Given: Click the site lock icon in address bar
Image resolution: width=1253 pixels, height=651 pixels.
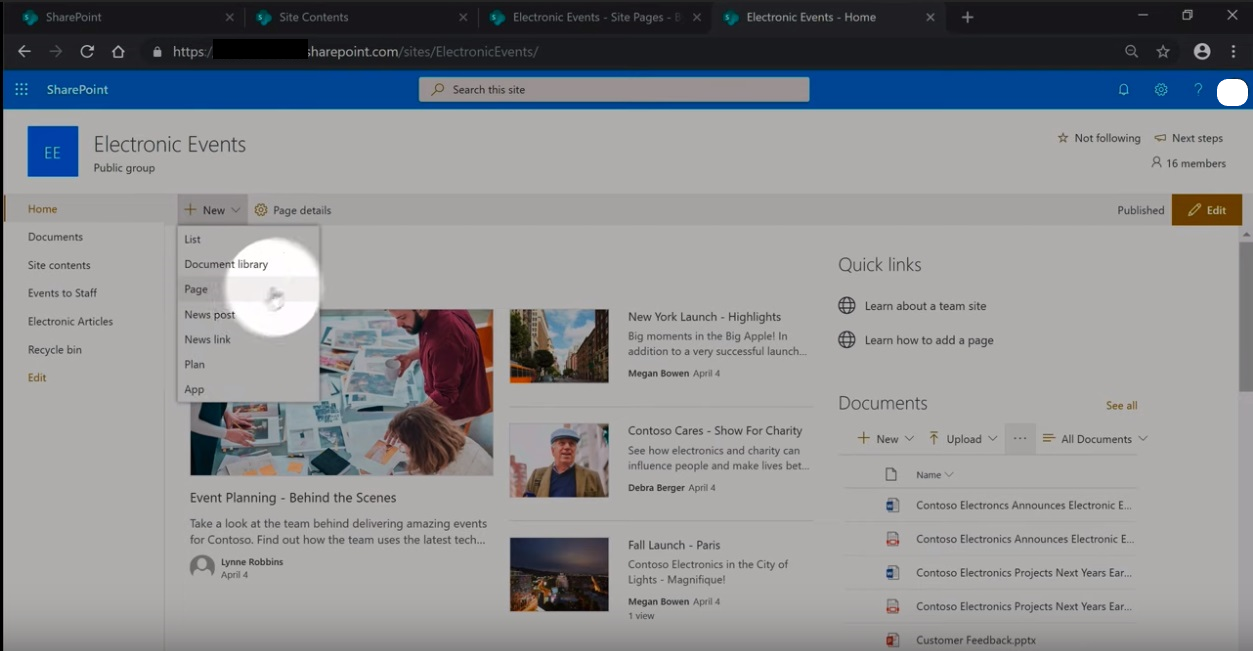Looking at the screenshot, I should (x=157, y=52).
